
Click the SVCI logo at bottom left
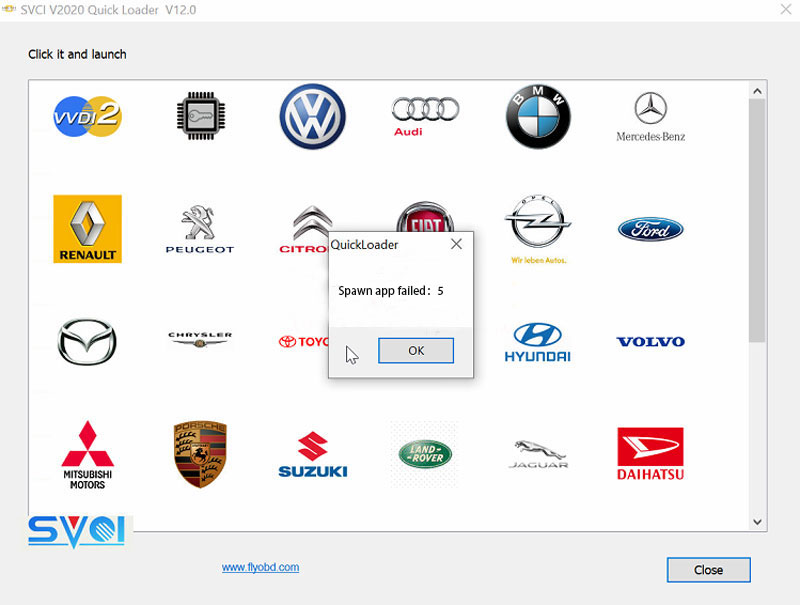point(77,532)
